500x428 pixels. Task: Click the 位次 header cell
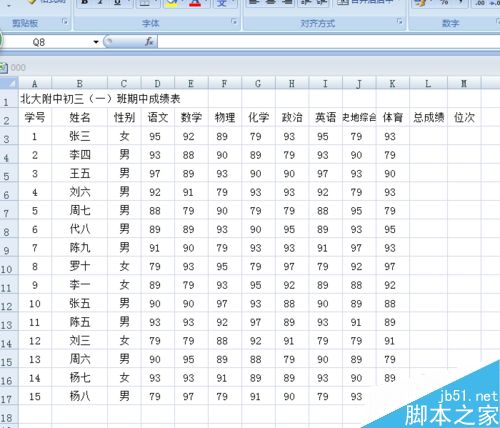point(464,117)
